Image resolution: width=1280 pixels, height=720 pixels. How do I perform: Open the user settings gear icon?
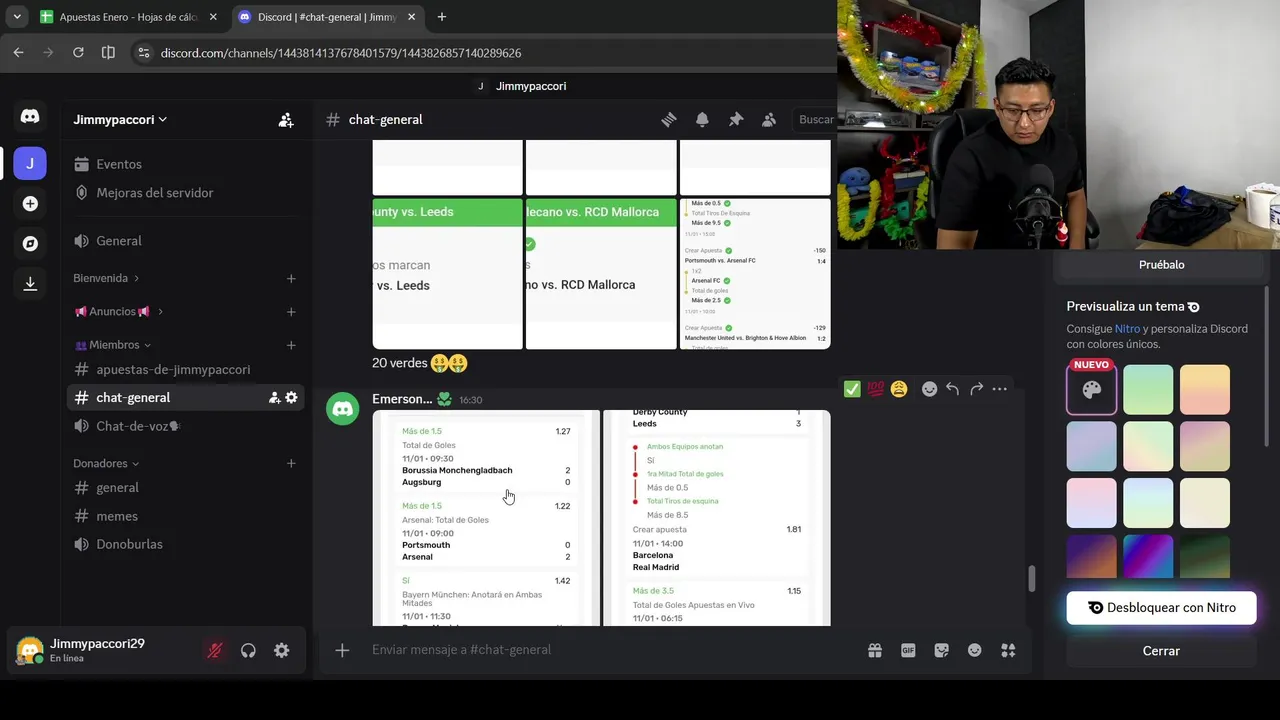[x=282, y=650]
